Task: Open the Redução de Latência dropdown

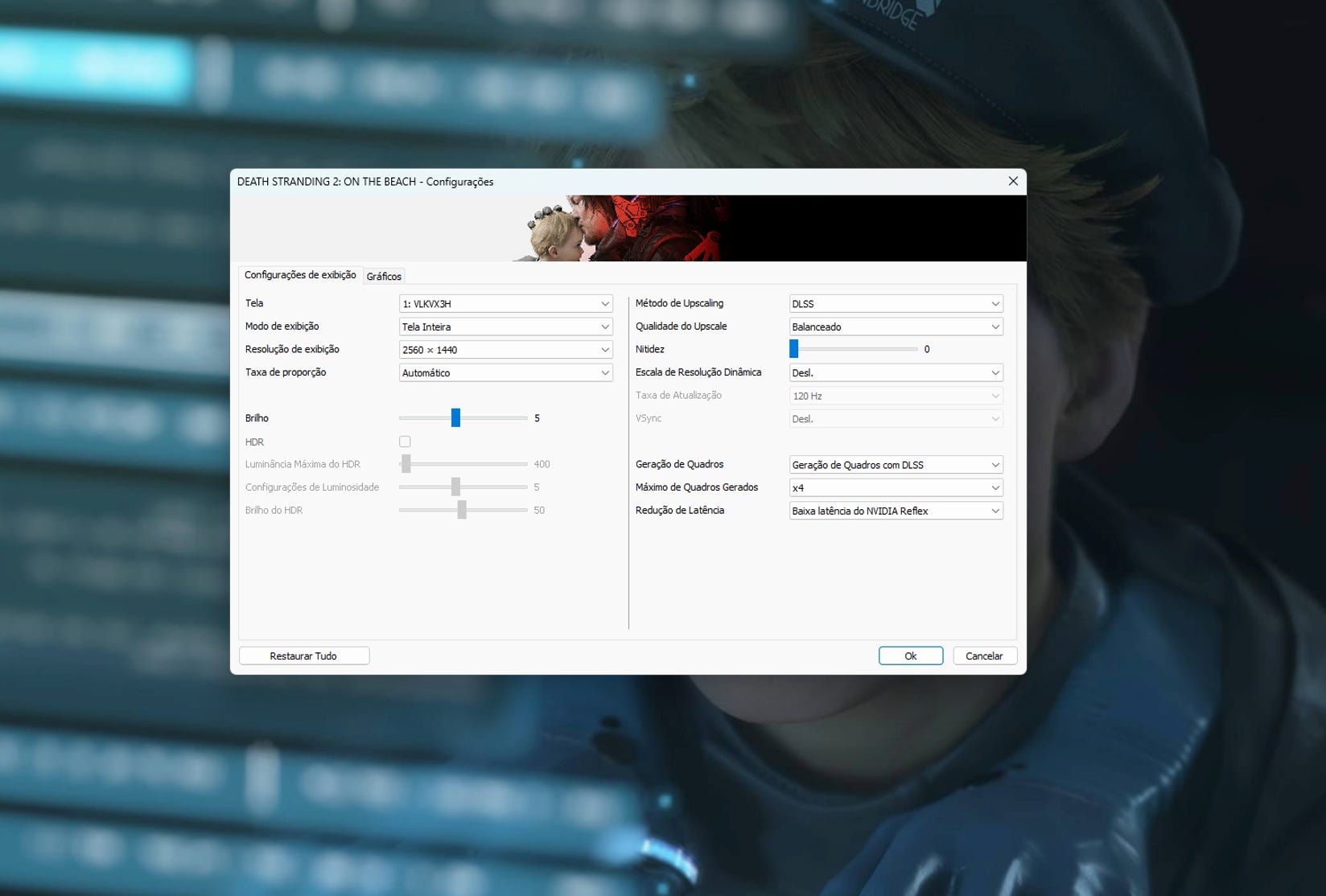Action: [896, 511]
